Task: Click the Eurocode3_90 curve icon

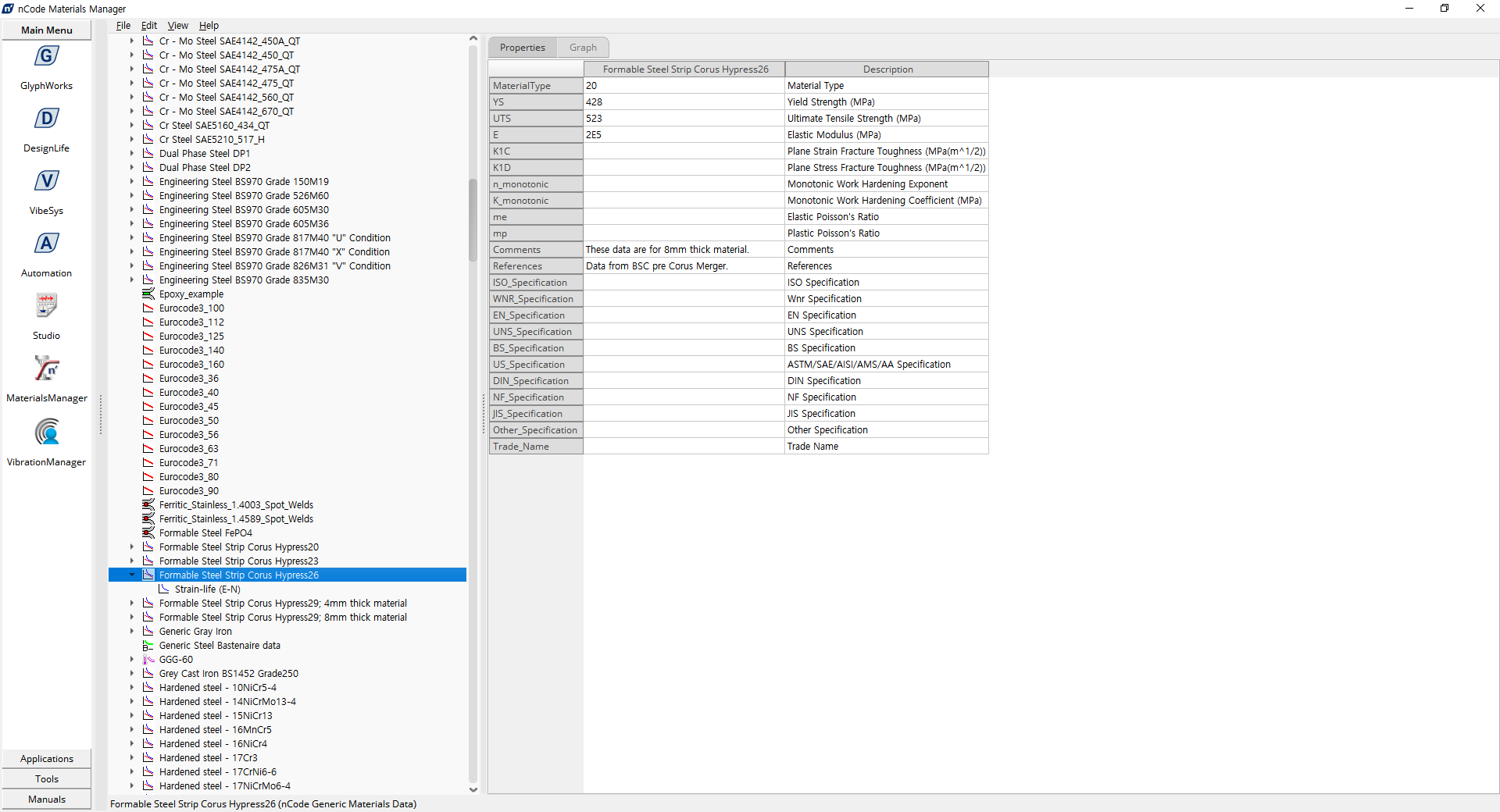Action: 148,491
